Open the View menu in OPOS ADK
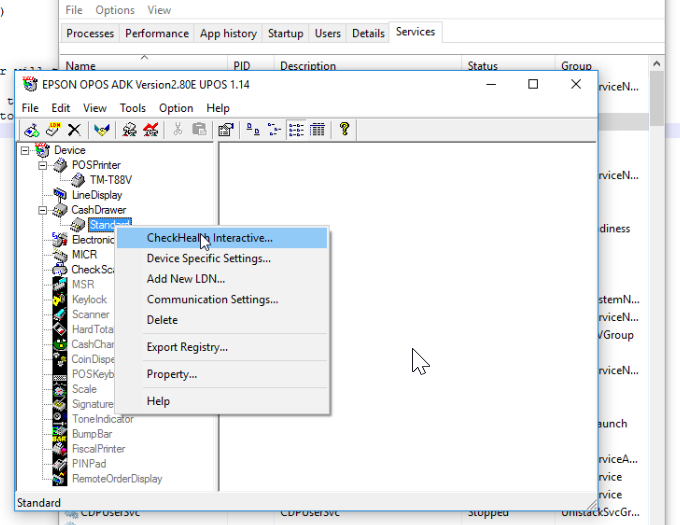This screenshot has height=525, width=680. (x=95, y=108)
